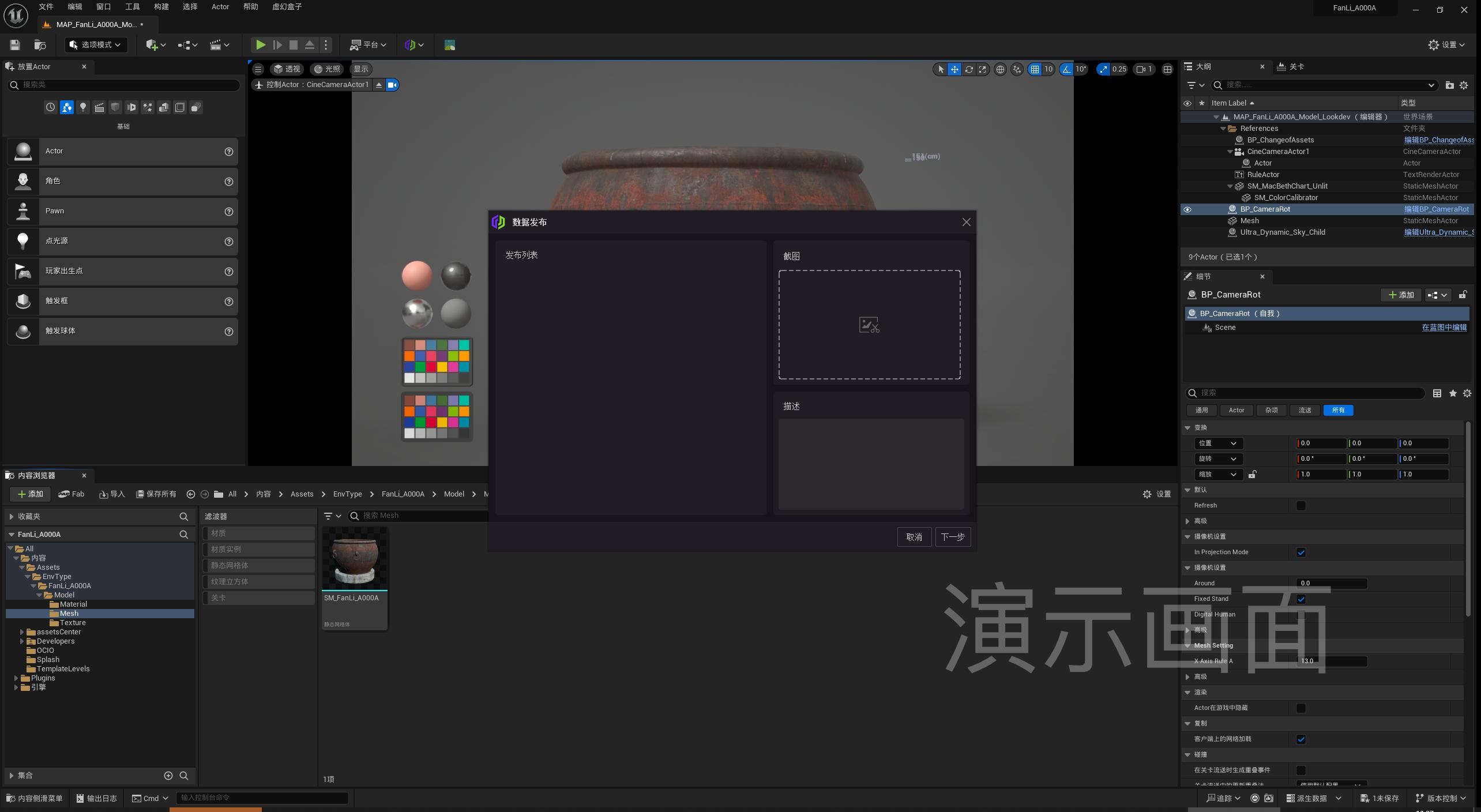
Task: Select Texture folder in content tree
Action: tap(73, 623)
